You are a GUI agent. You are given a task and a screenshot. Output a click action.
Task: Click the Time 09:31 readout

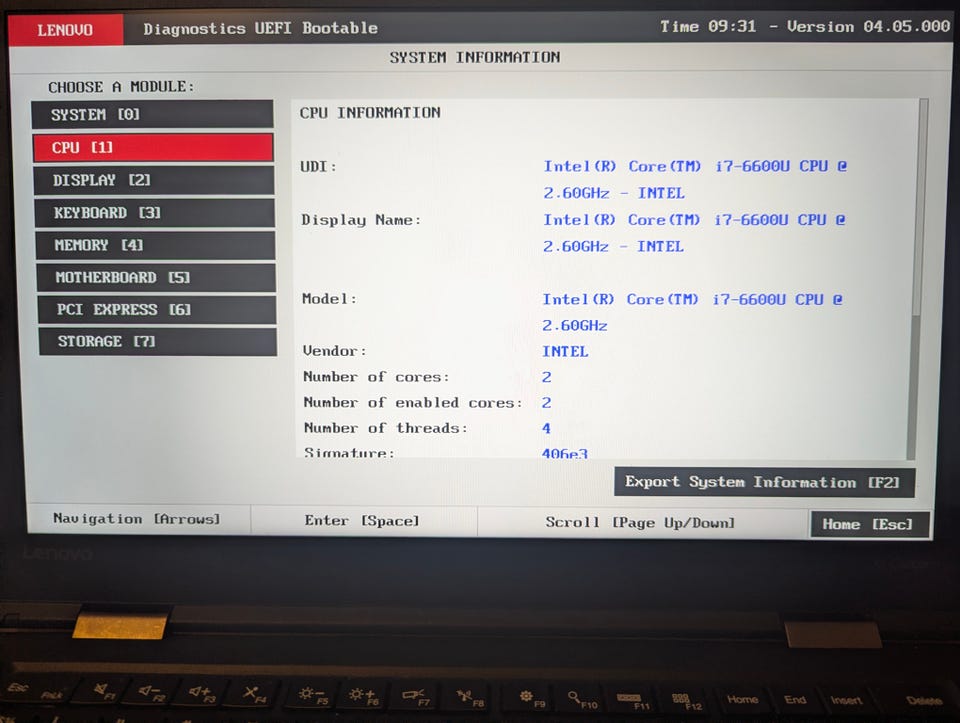(708, 27)
